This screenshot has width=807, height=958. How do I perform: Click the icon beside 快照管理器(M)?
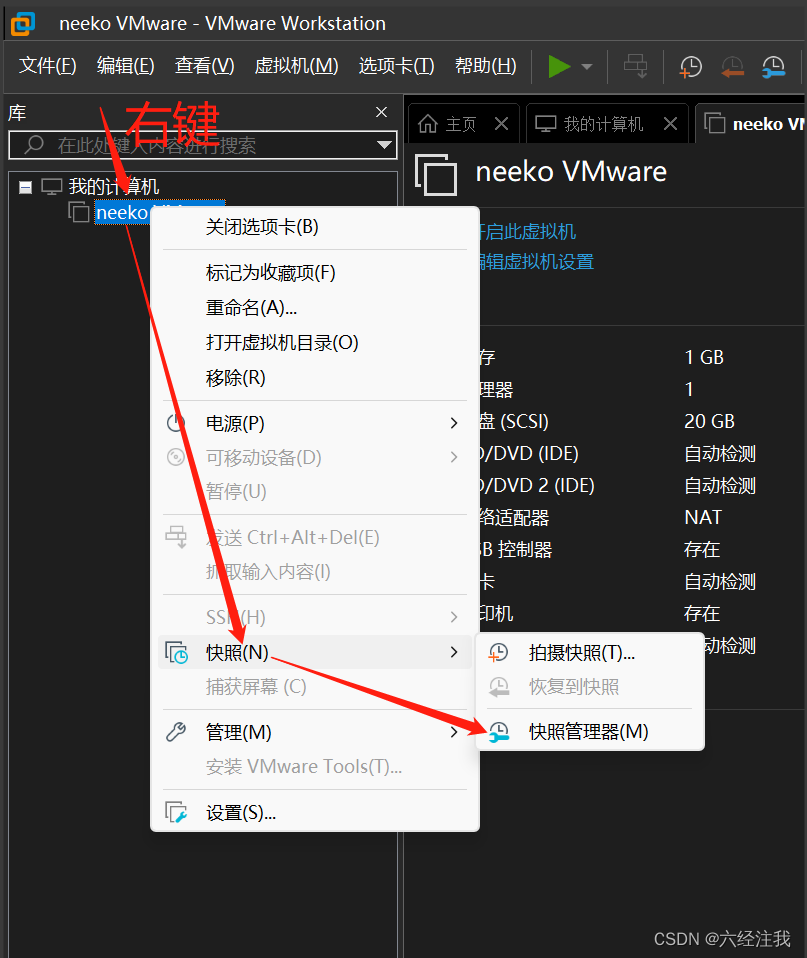pyautogui.click(x=498, y=732)
